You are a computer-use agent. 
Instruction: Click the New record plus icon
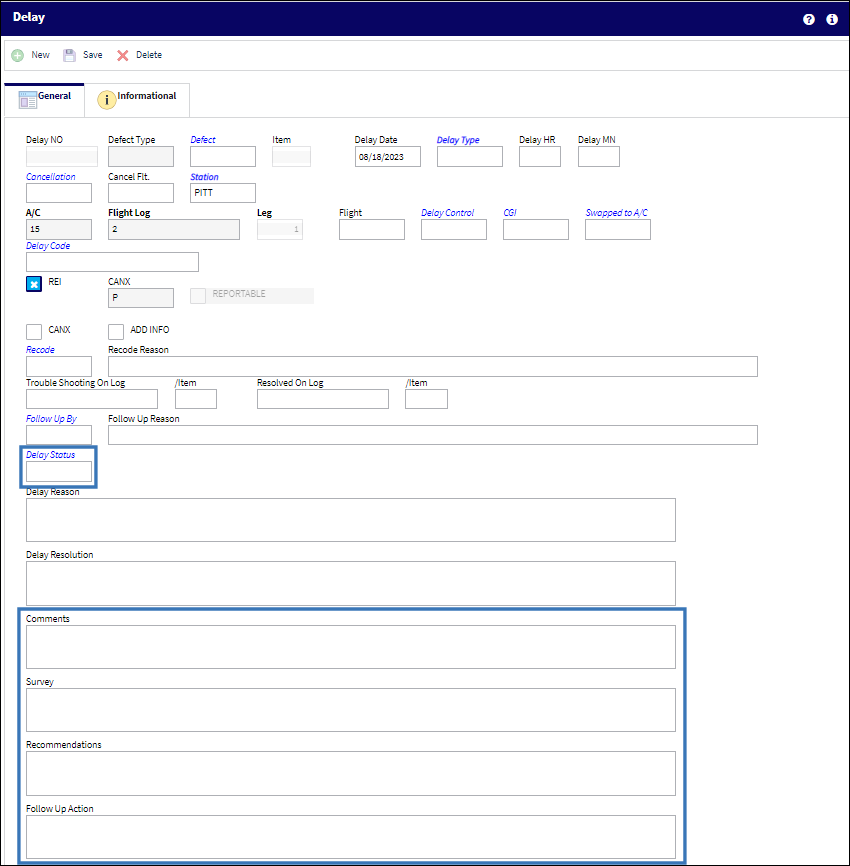(x=18, y=55)
